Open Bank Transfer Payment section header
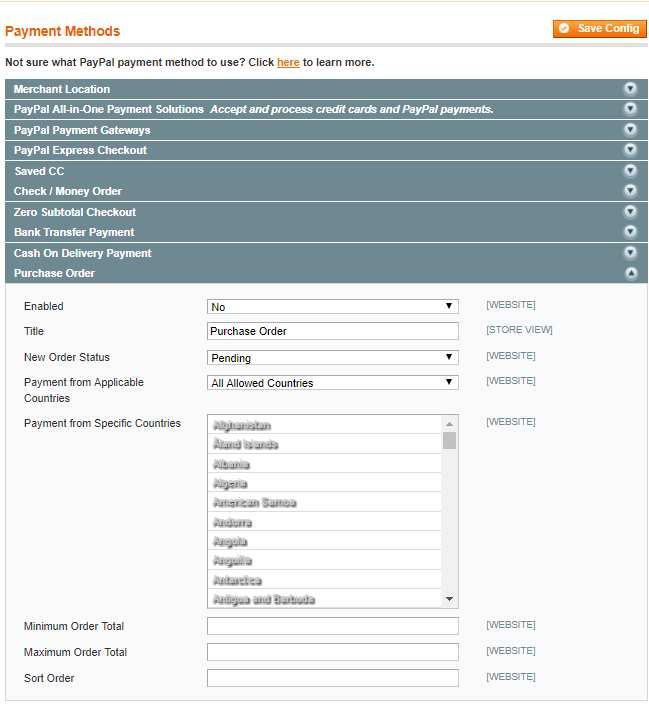 click(x=326, y=232)
